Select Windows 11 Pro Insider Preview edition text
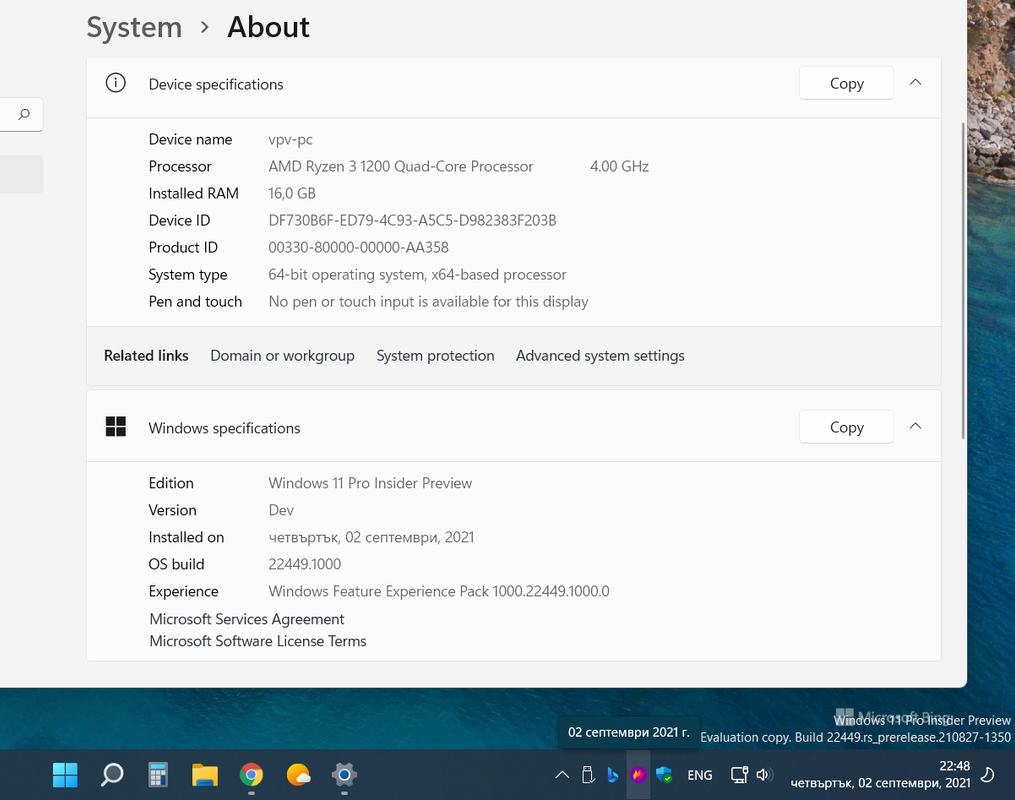This screenshot has width=1015, height=800. click(x=370, y=483)
